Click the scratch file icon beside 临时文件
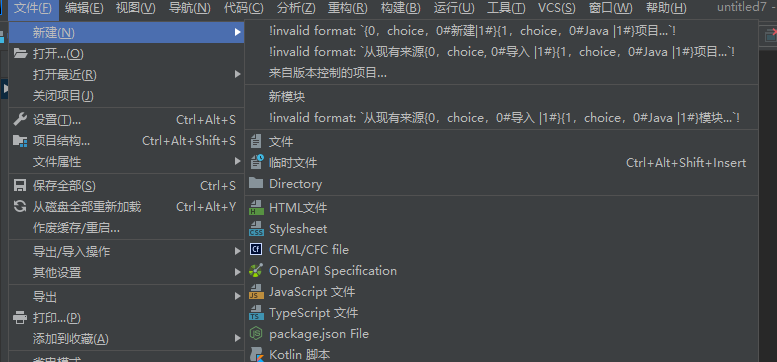Image resolution: width=777 pixels, height=362 pixels. (x=256, y=162)
